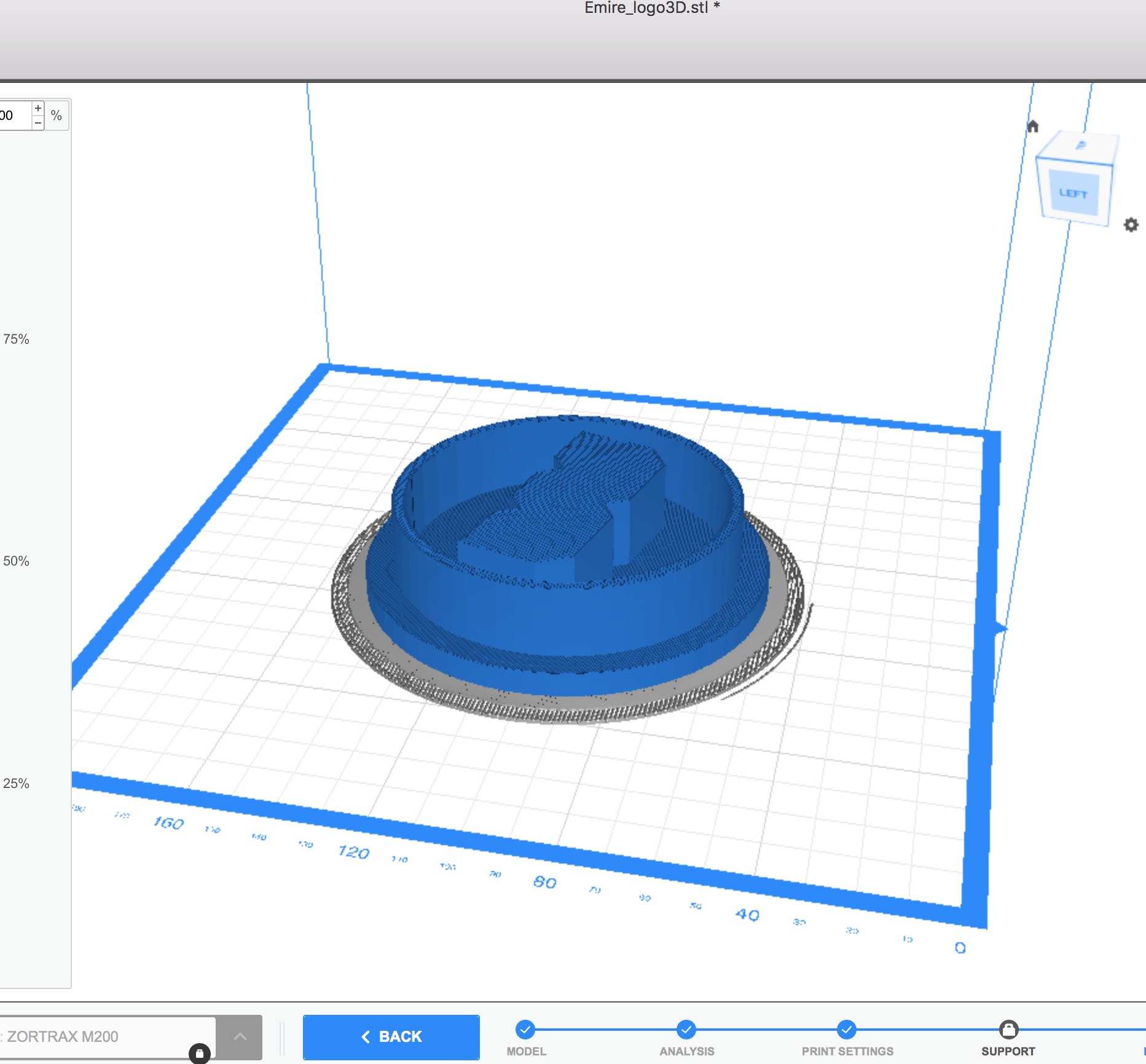Open the view settings gear icon
The width and height of the screenshot is (1146, 1064).
click(x=1131, y=225)
